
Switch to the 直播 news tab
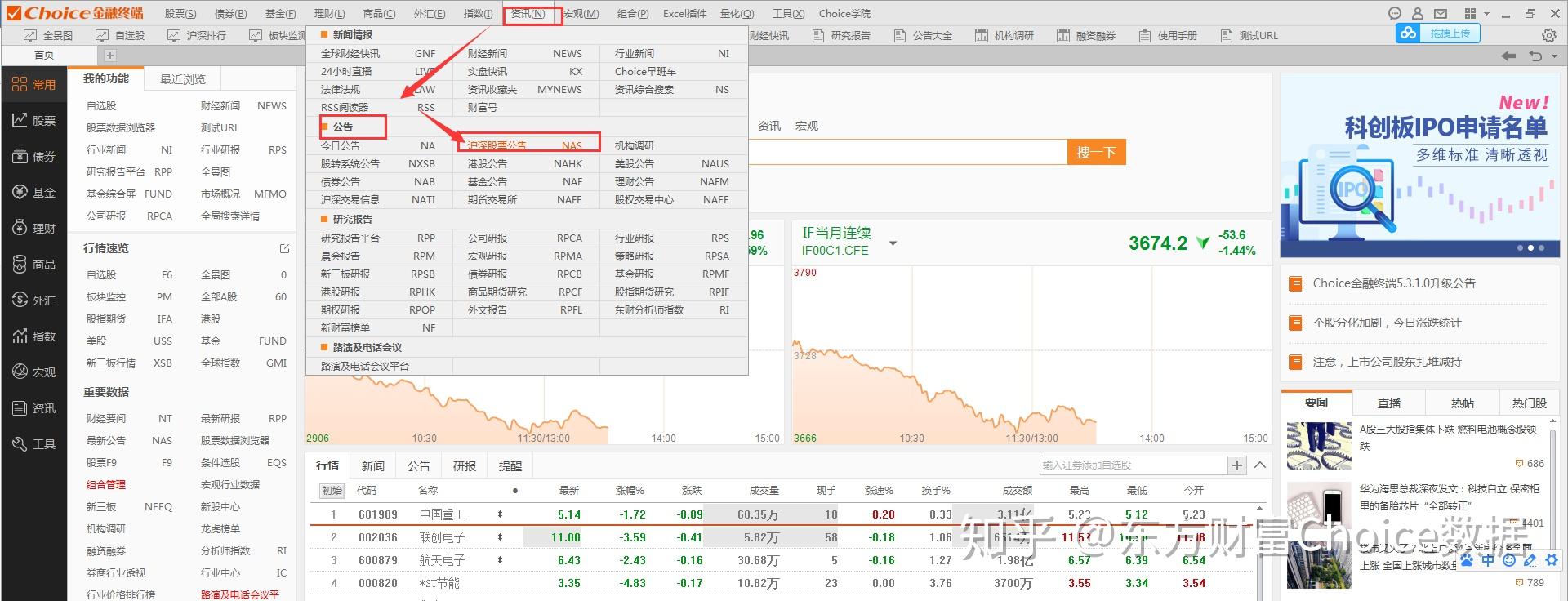tap(1389, 403)
